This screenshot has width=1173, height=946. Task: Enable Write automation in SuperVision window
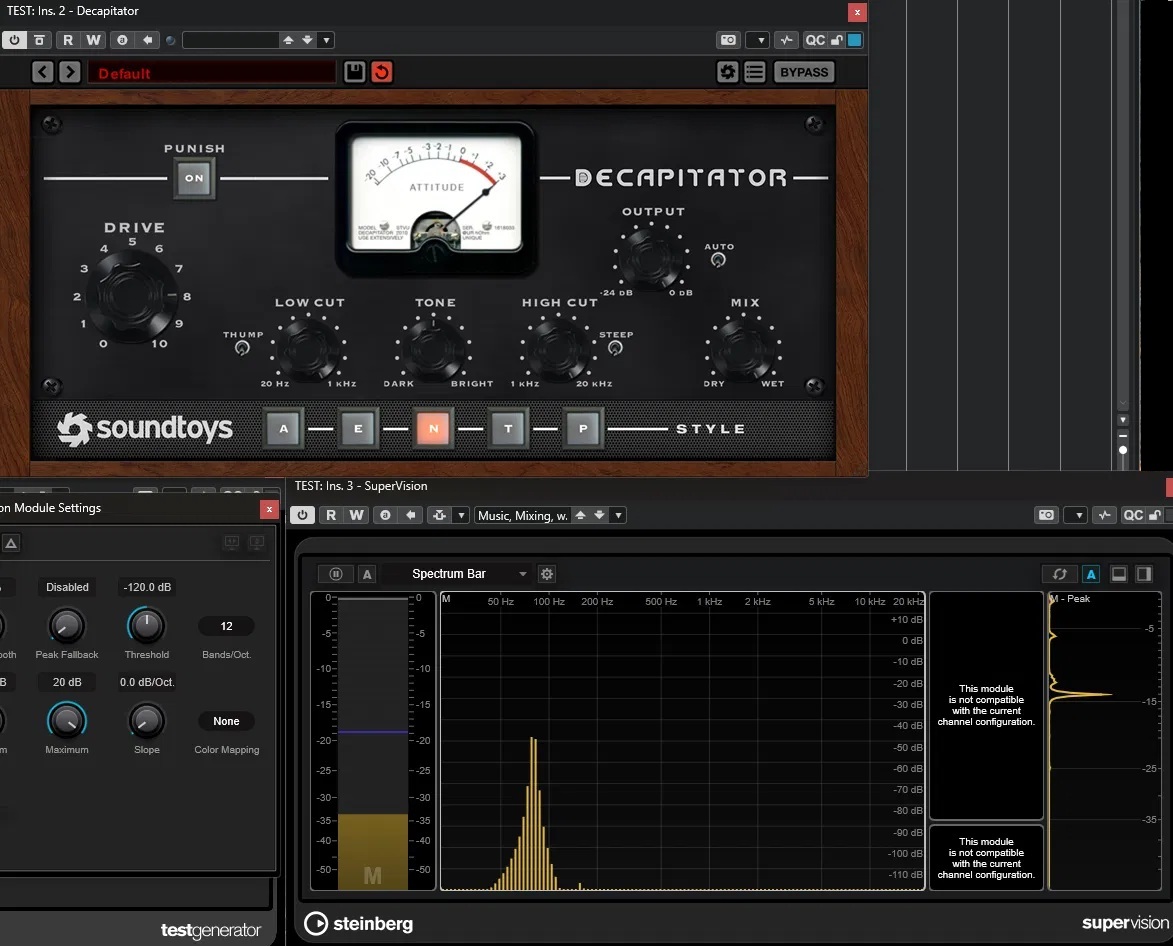[x=356, y=515]
